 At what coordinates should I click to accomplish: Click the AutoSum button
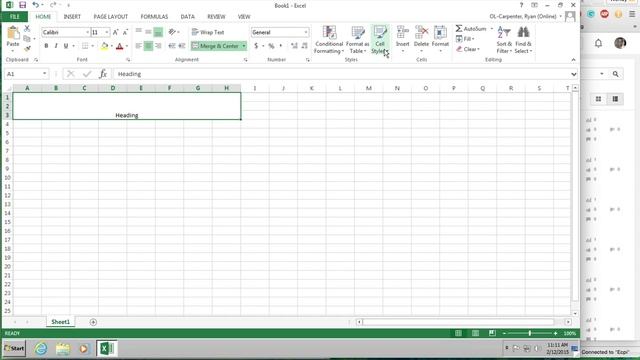click(471, 29)
